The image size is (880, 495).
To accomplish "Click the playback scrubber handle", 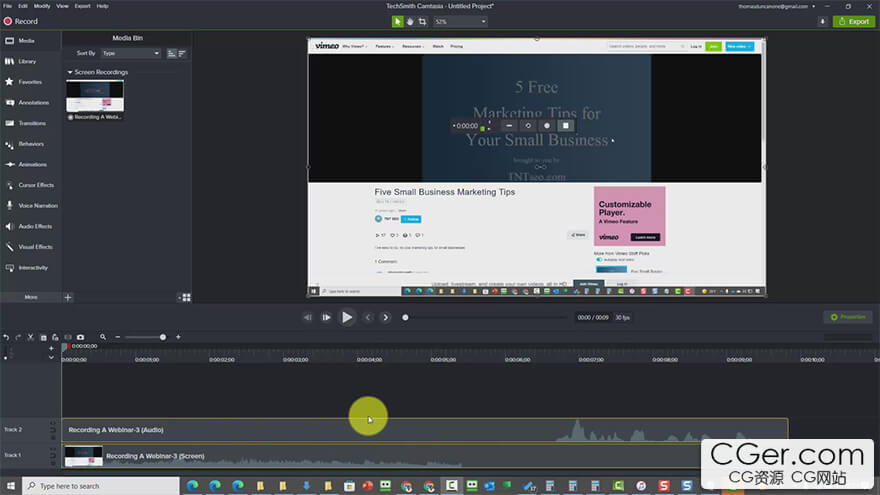I will [x=405, y=318].
